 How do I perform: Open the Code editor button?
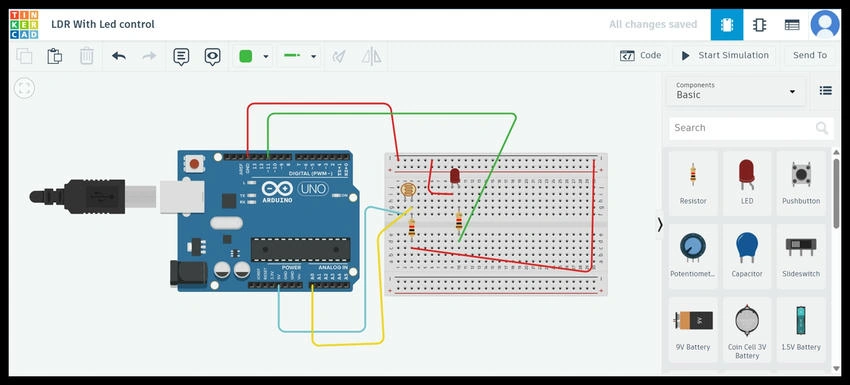tap(641, 55)
